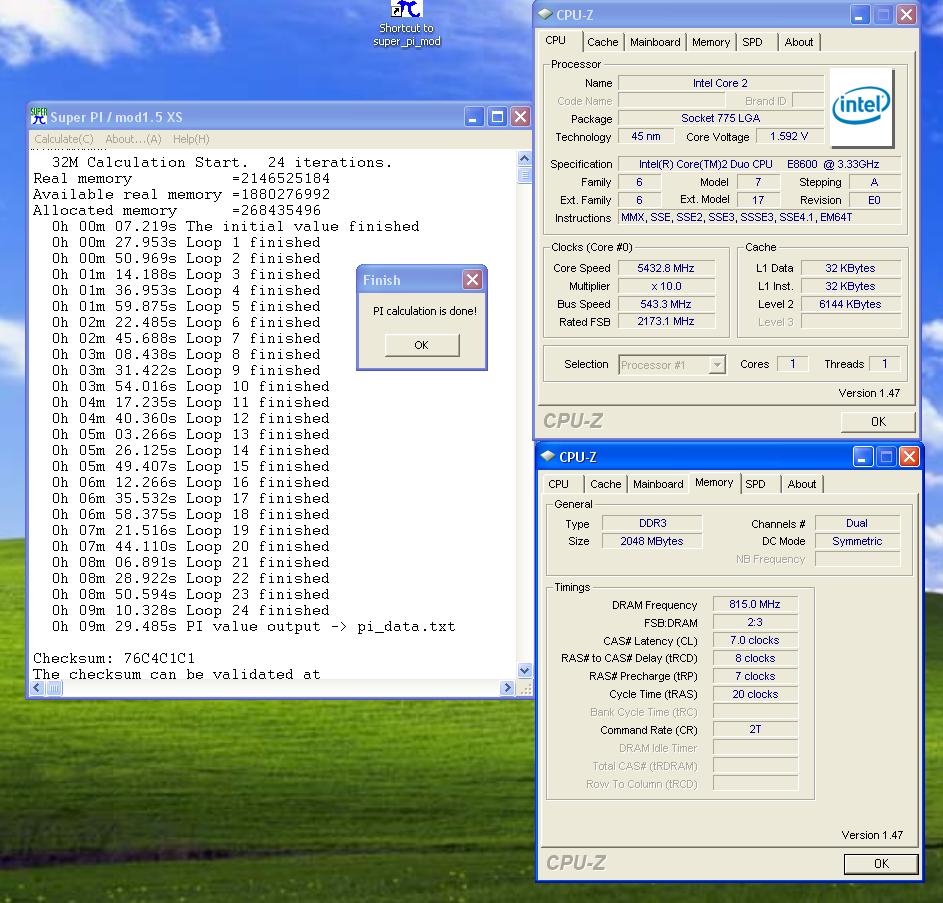This screenshot has width=943, height=903.
Task: Click the Core Voltage 1.592 V value
Action: (789, 136)
